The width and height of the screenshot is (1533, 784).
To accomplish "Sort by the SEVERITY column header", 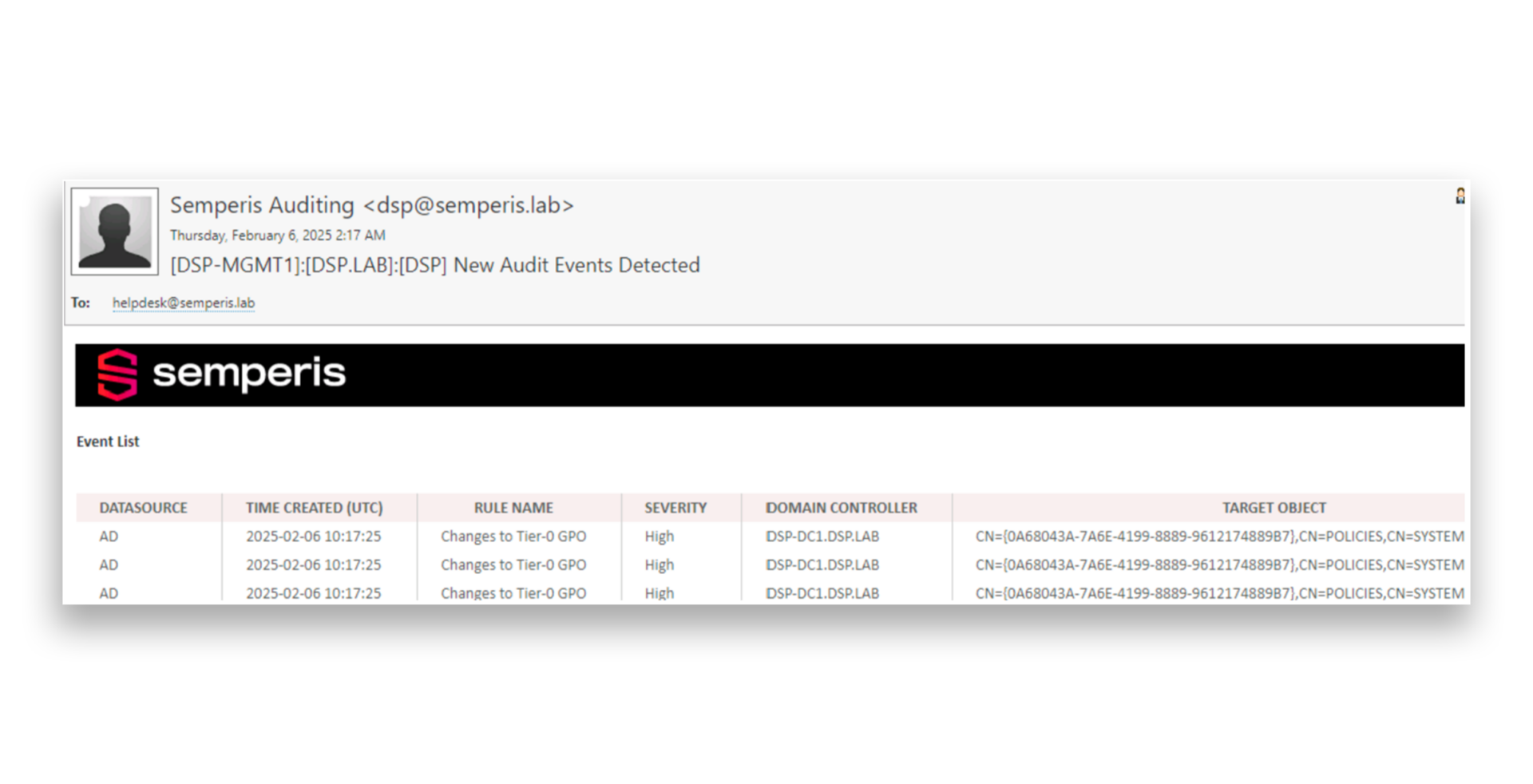I will 675,507.
